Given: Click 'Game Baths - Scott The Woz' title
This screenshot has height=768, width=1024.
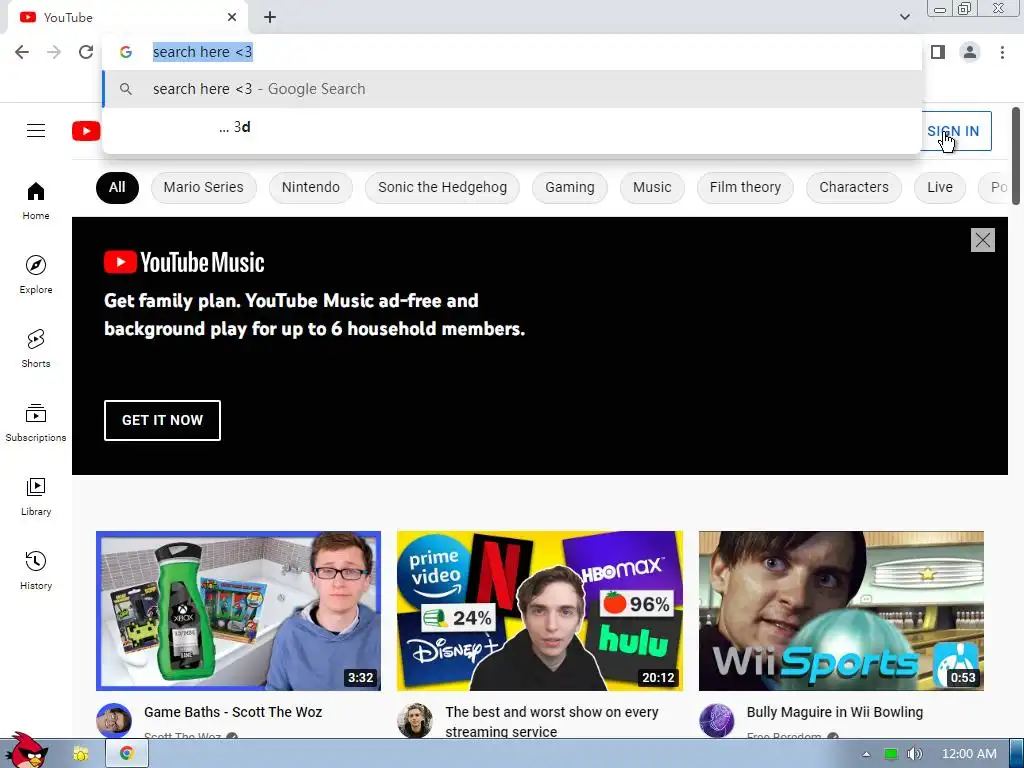Looking at the screenshot, I should pos(233,712).
